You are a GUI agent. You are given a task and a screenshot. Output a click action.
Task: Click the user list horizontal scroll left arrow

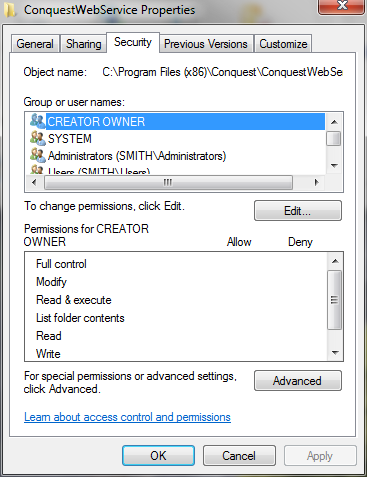coord(34,182)
